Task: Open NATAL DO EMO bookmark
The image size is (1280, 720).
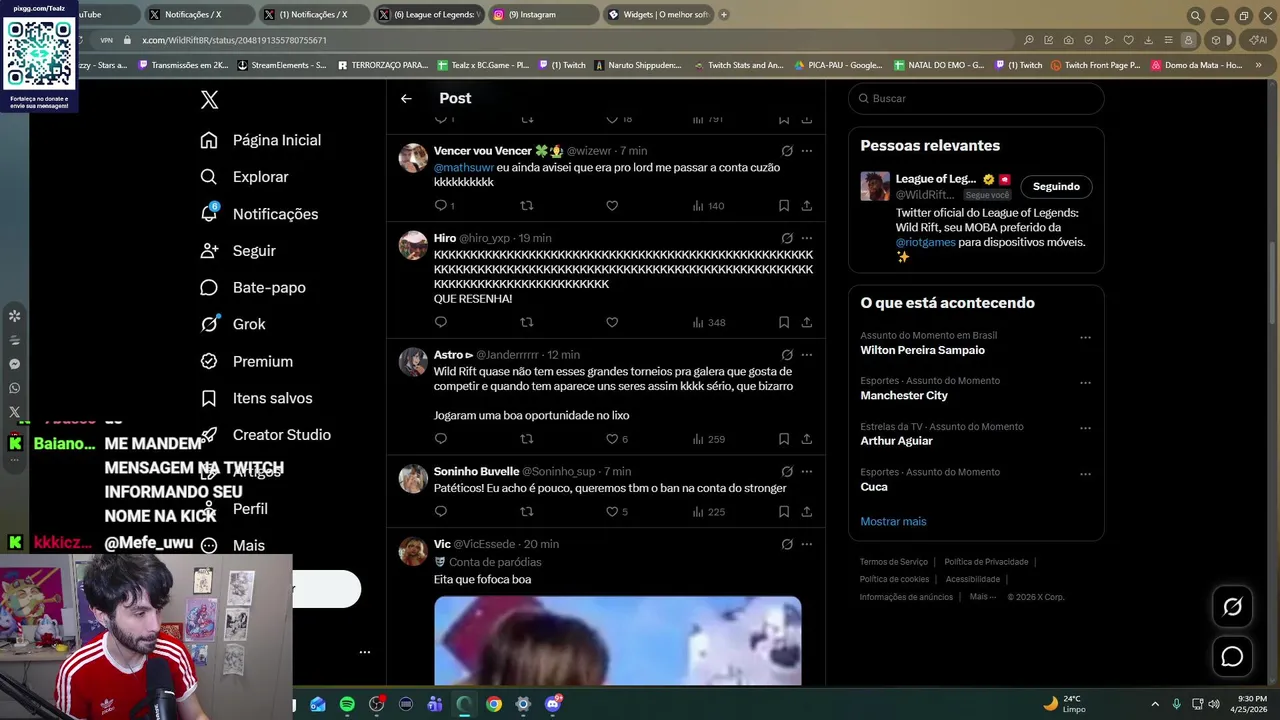Action: click(x=940, y=65)
